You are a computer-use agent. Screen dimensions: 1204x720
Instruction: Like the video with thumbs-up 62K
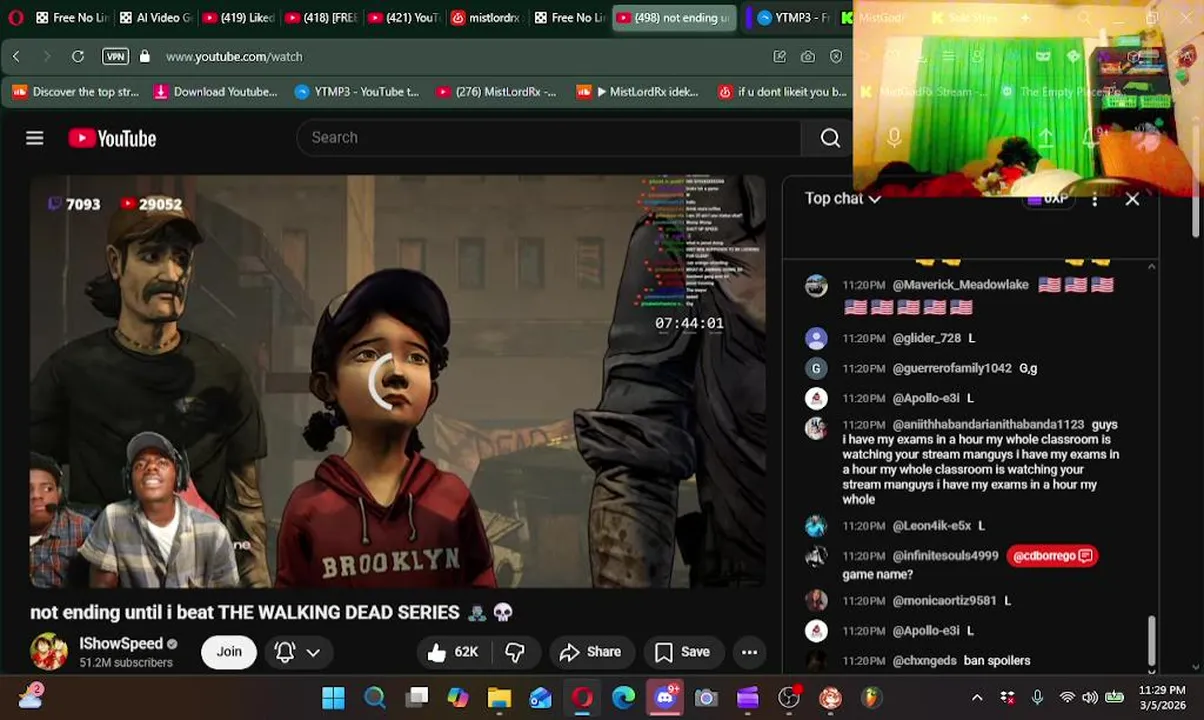click(x=452, y=652)
